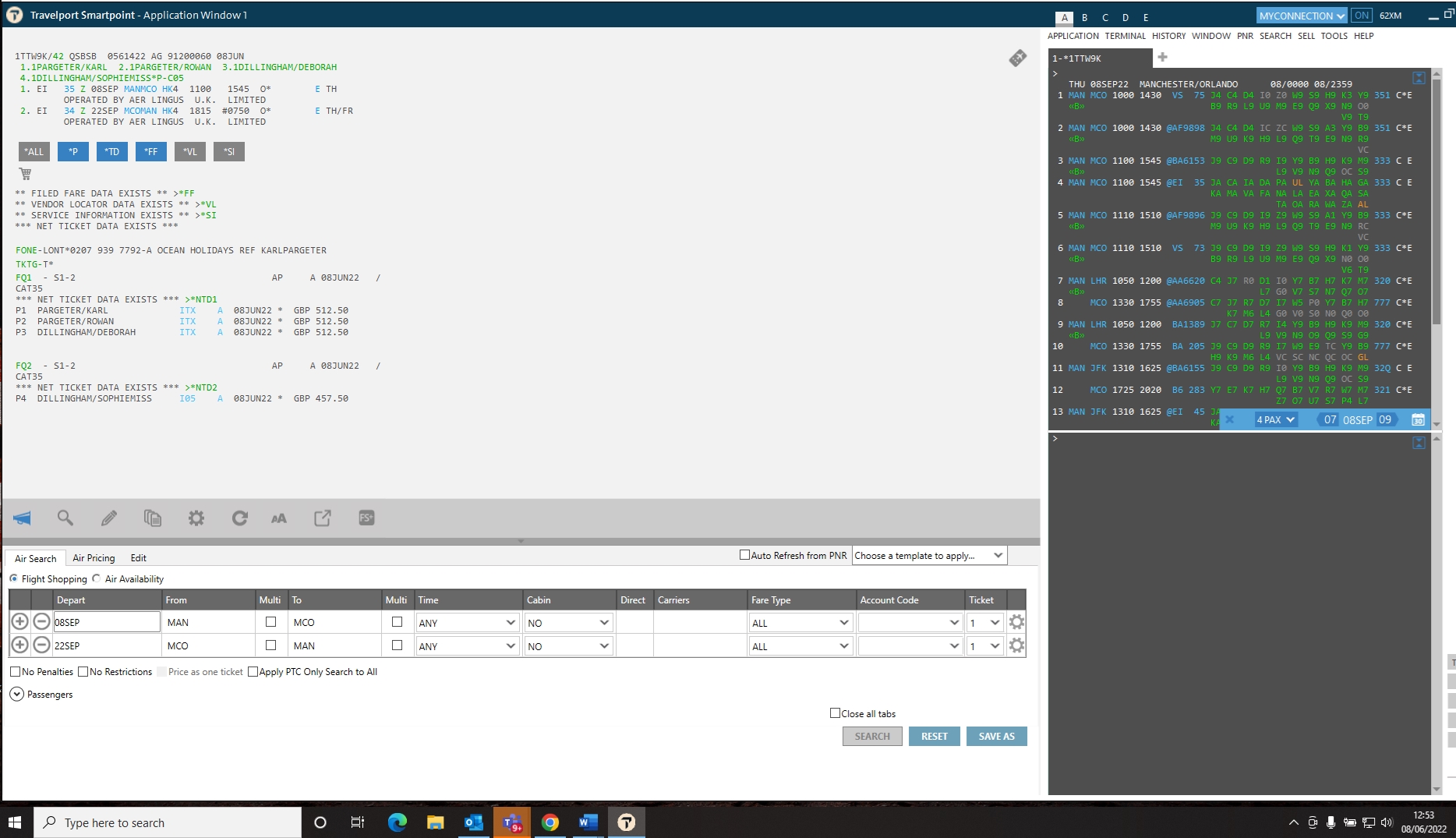
Task: Open Outlook from taskbar
Action: [473, 822]
